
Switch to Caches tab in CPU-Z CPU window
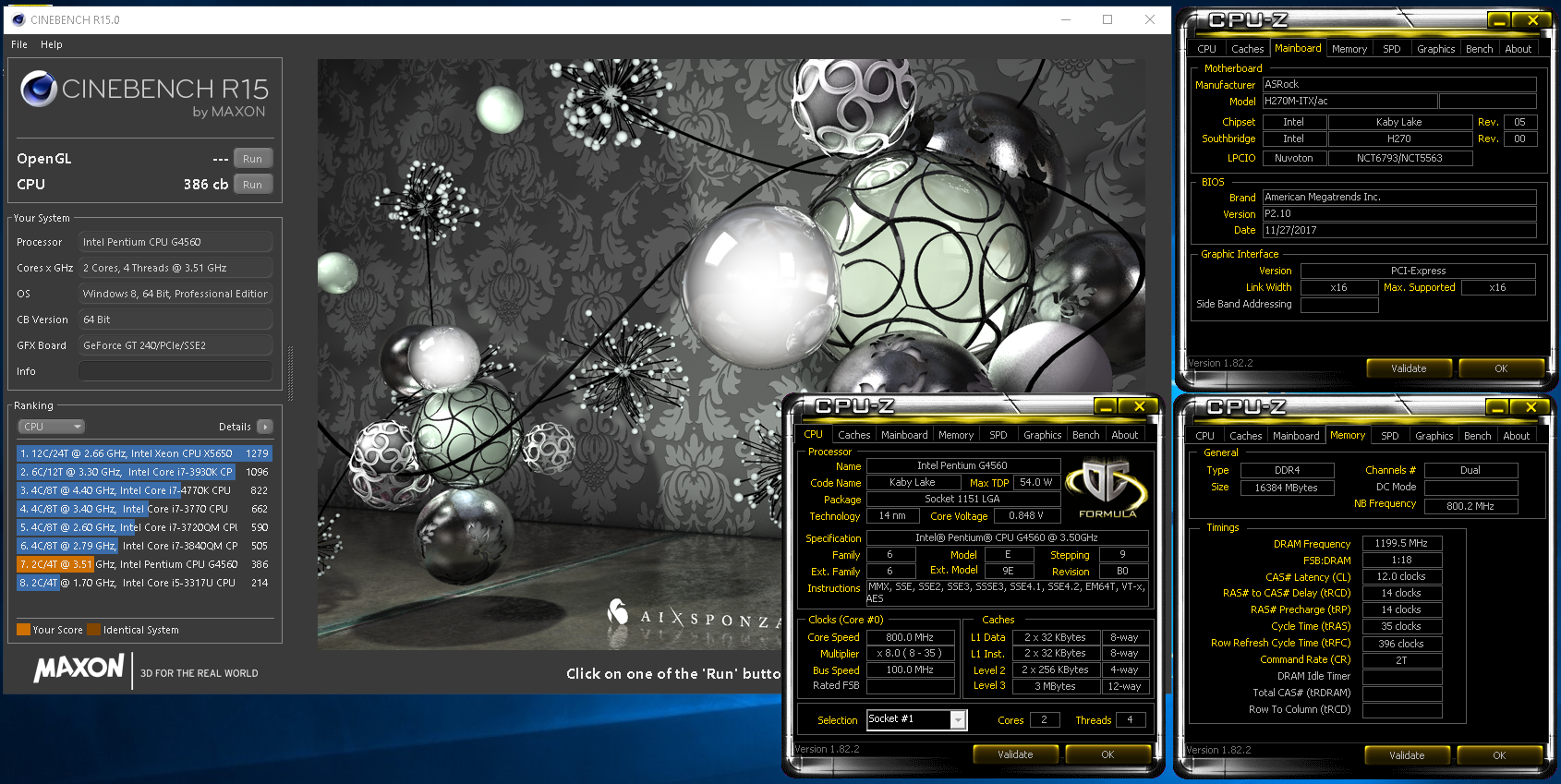(x=853, y=435)
